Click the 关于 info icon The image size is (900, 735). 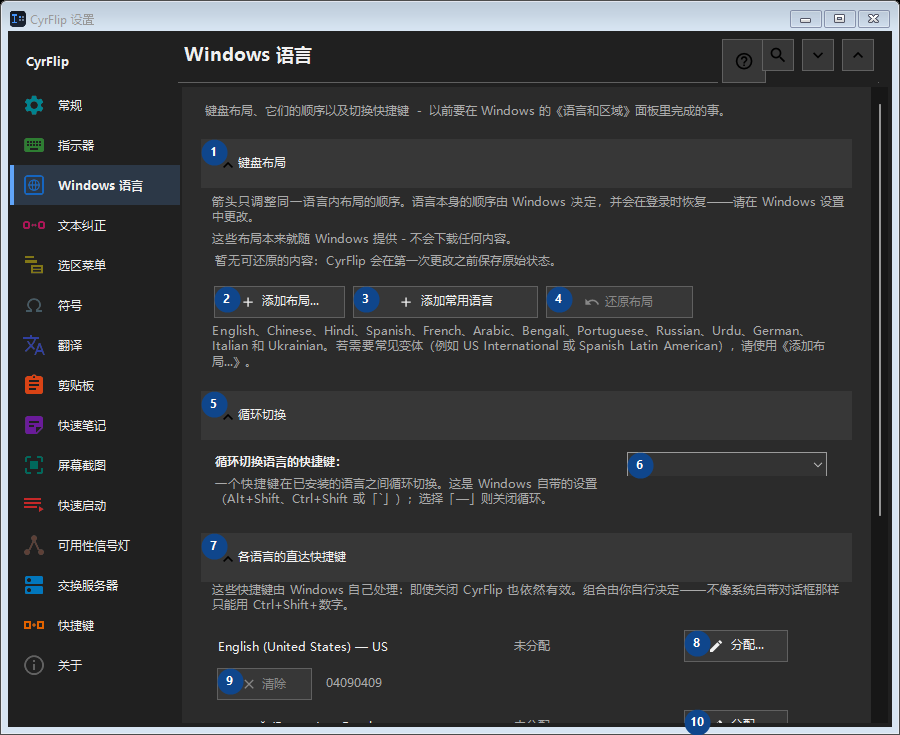[34, 665]
